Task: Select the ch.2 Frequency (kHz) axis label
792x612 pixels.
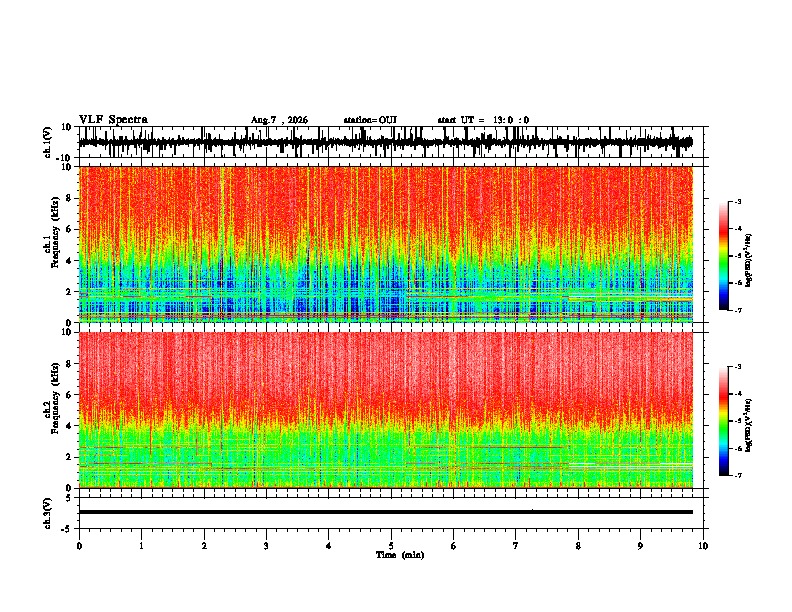Action: pyautogui.click(x=52, y=398)
